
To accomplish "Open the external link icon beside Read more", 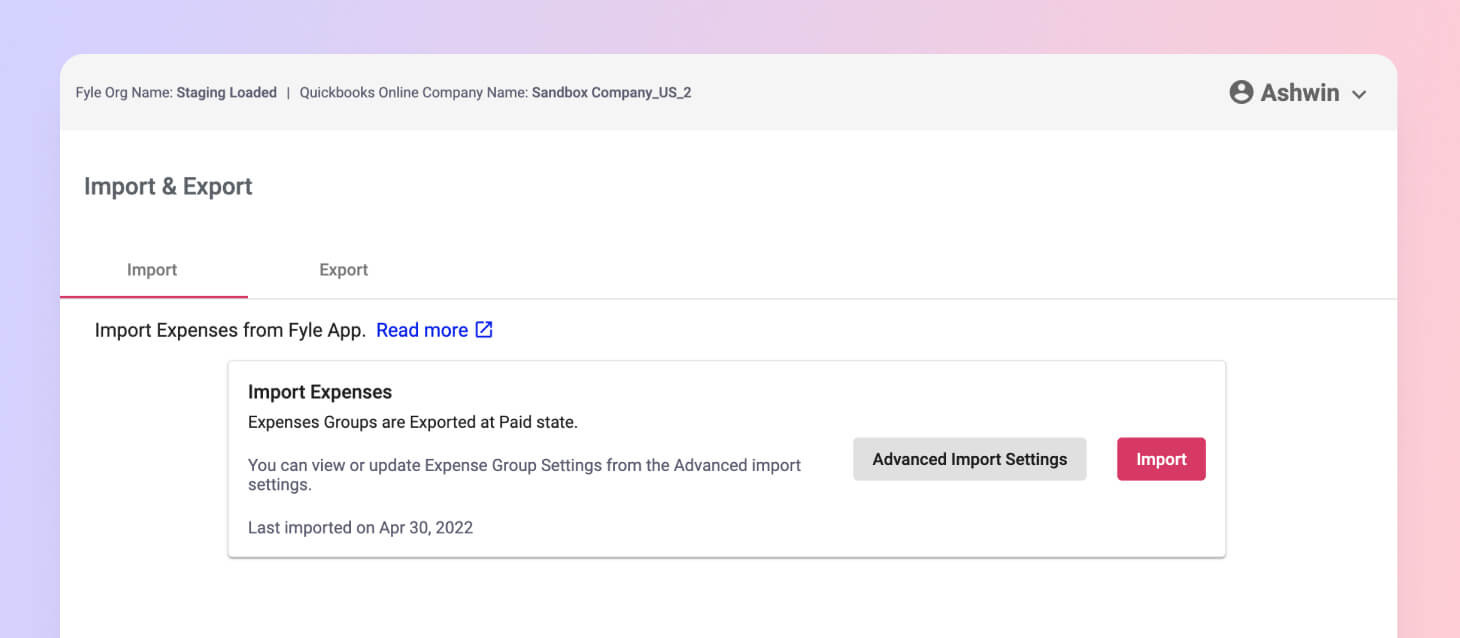I will pos(484,330).
